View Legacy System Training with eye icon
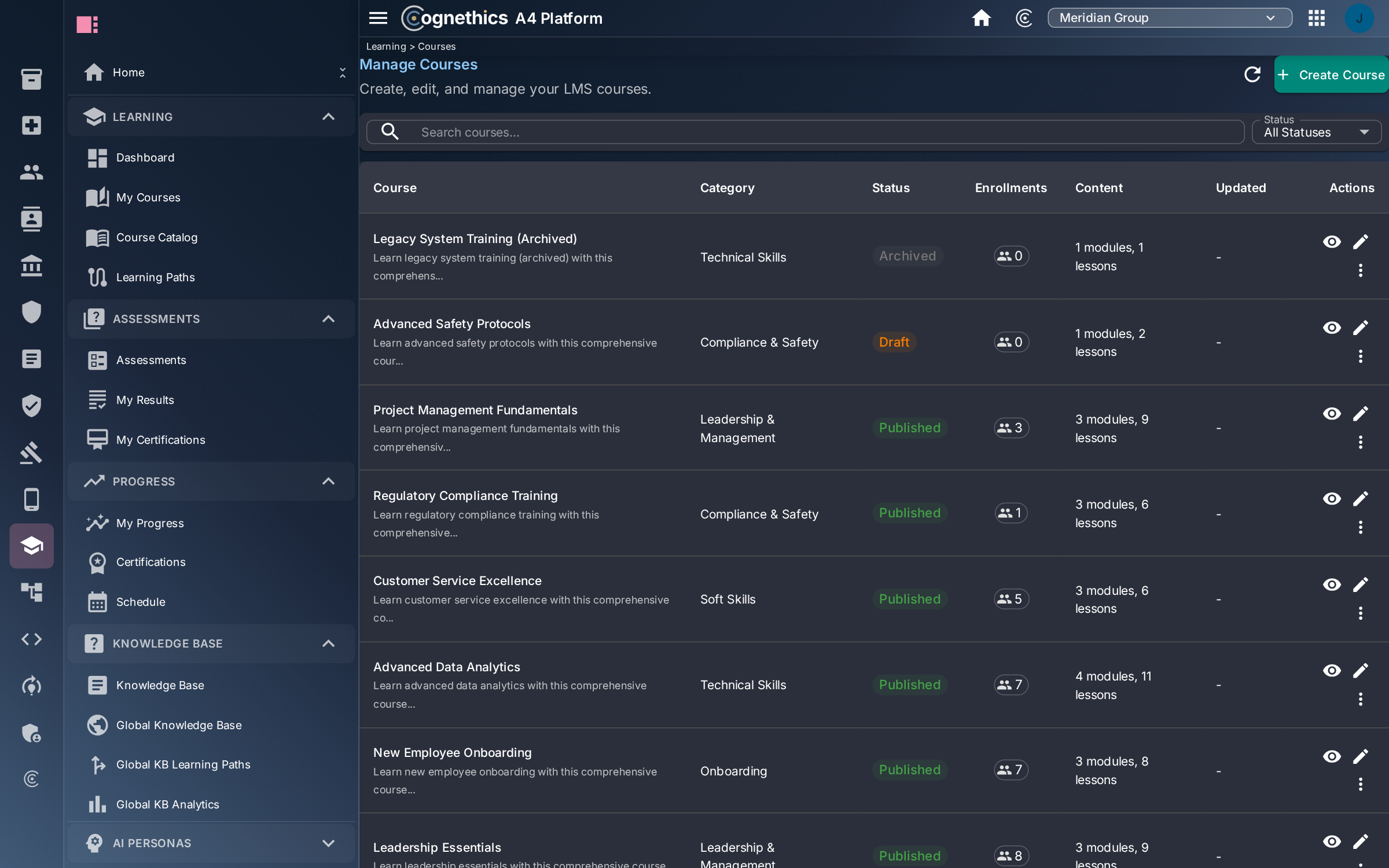The height and width of the screenshot is (868, 1389). click(1332, 241)
